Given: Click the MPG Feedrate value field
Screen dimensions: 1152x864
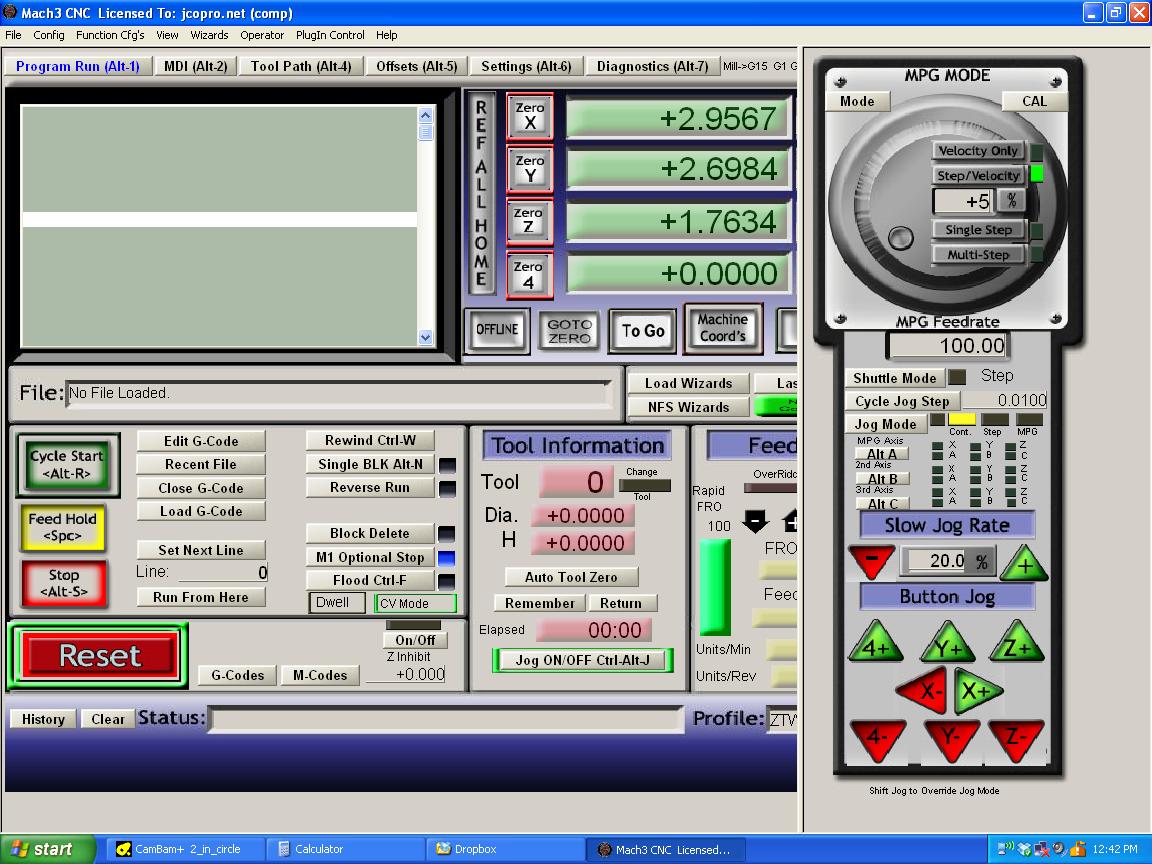Looking at the screenshot, I should tap(947, 346).
